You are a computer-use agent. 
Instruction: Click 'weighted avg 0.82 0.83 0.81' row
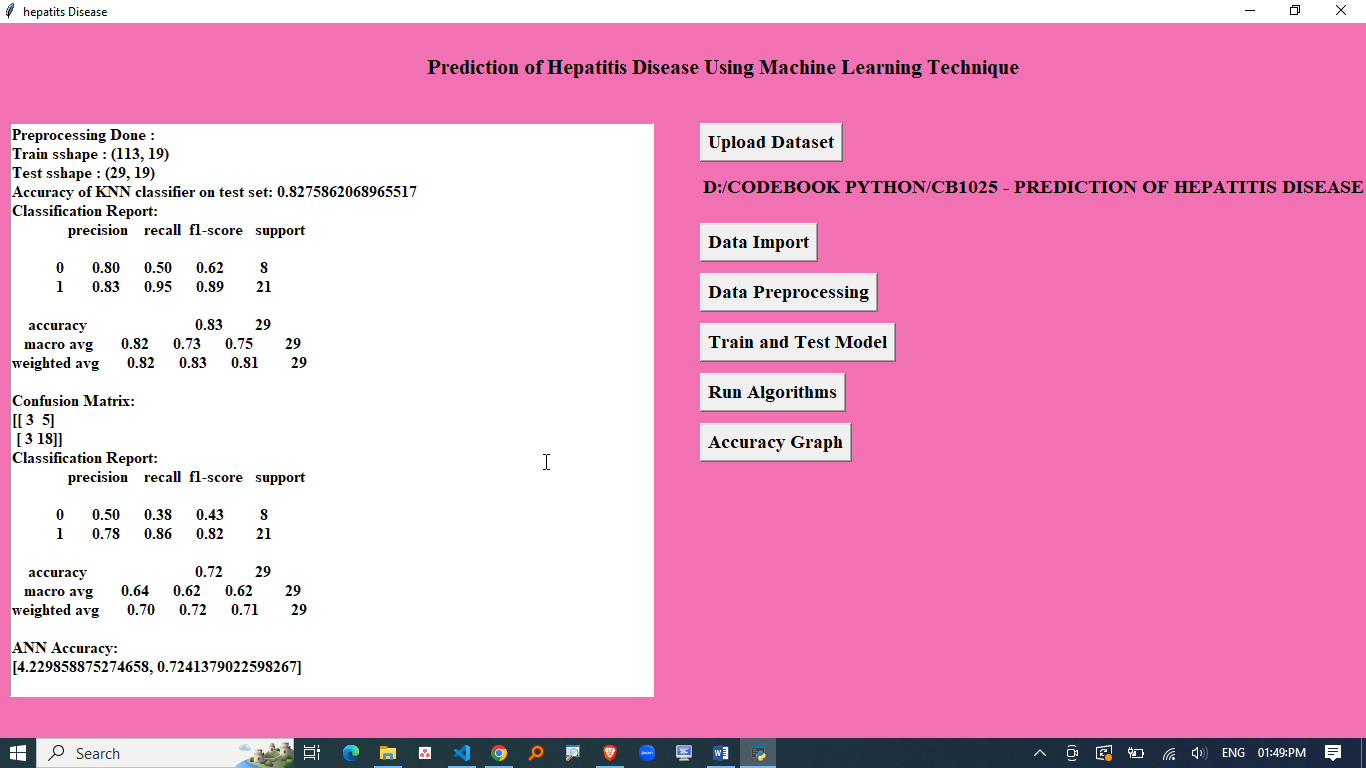160,363
